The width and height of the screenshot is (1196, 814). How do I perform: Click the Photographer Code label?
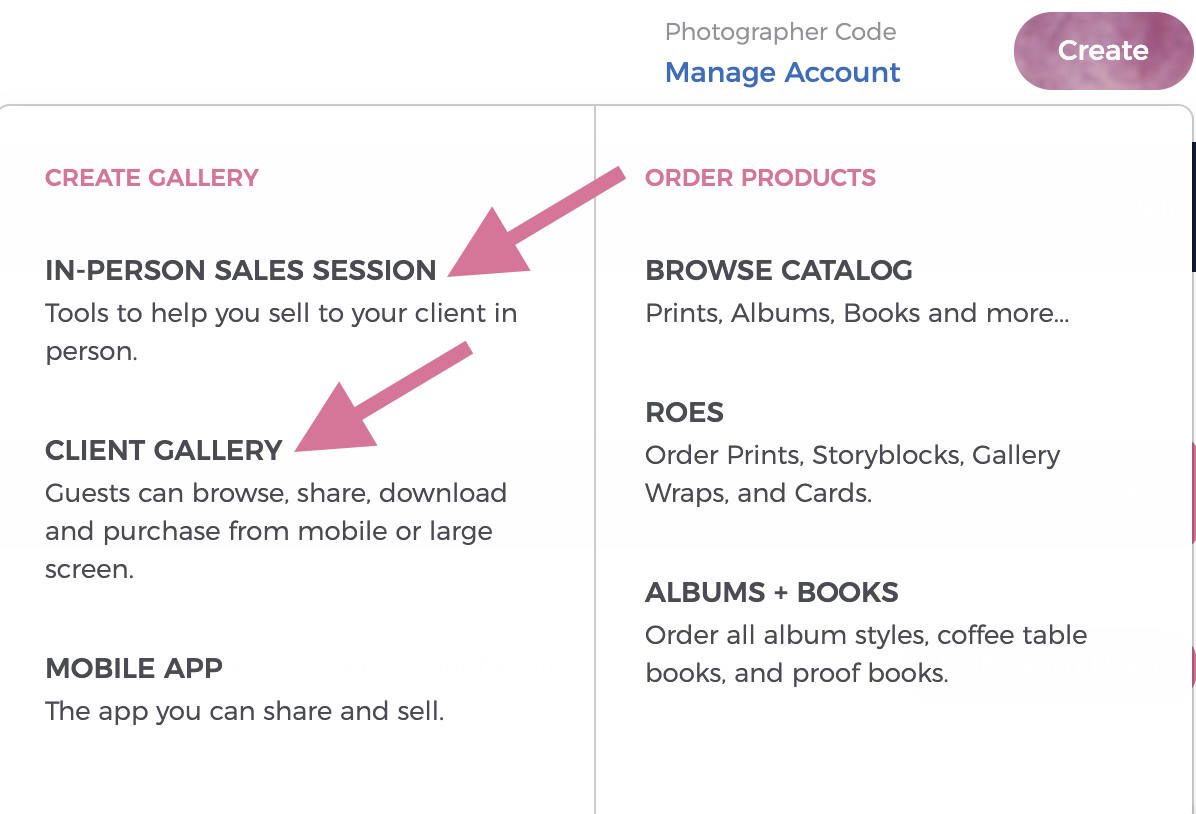[780, 32]
